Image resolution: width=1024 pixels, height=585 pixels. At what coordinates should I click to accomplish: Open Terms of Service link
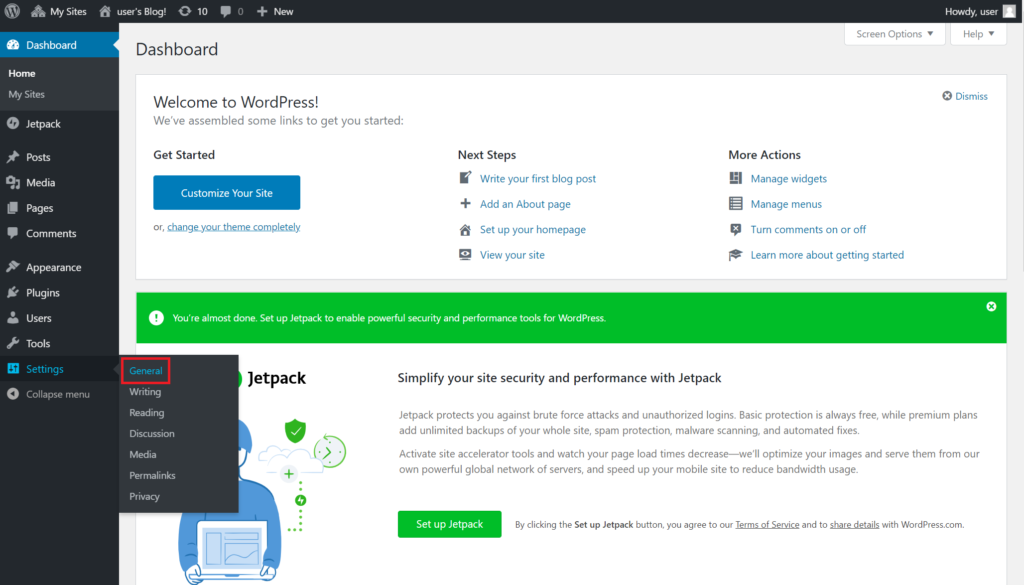(767, 524)
